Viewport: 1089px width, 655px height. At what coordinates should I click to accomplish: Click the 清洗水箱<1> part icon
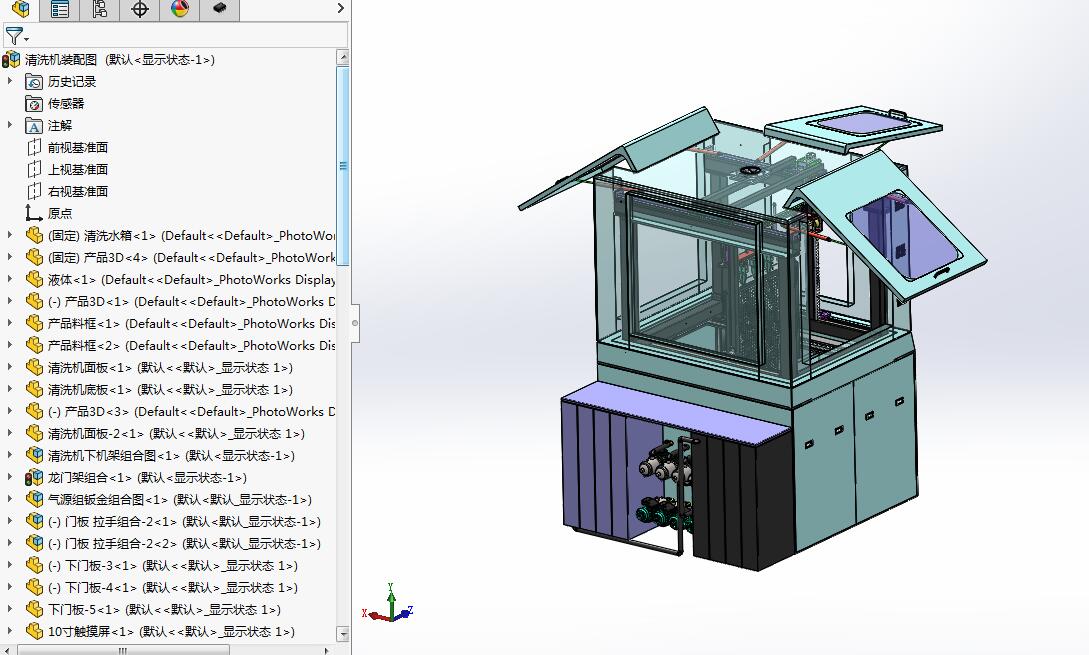(34, 235)
